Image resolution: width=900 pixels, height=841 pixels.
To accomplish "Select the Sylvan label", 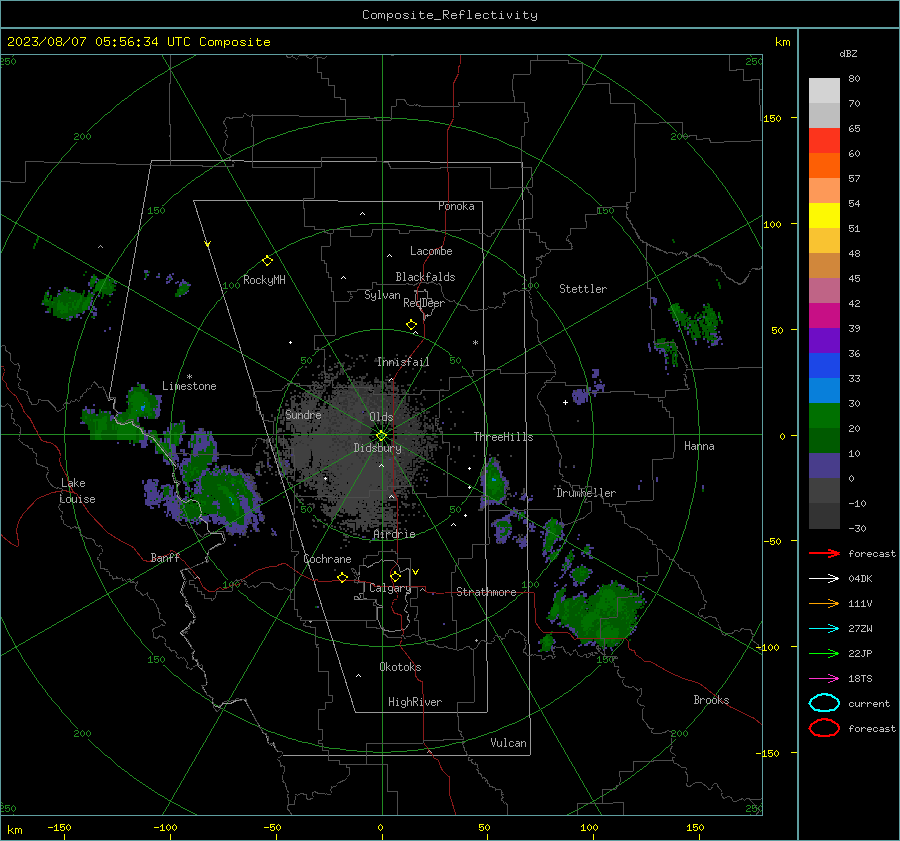I will [x=382, y=295].
